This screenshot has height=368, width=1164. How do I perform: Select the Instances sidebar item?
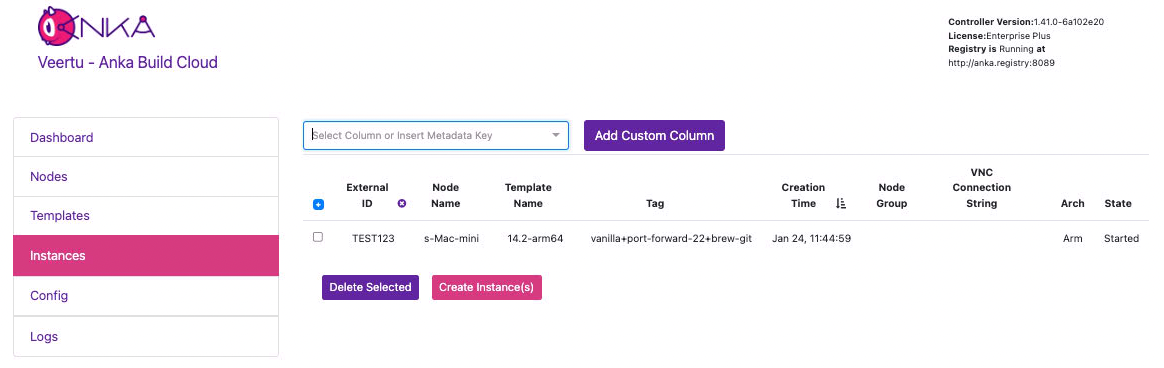pos(146,256)
